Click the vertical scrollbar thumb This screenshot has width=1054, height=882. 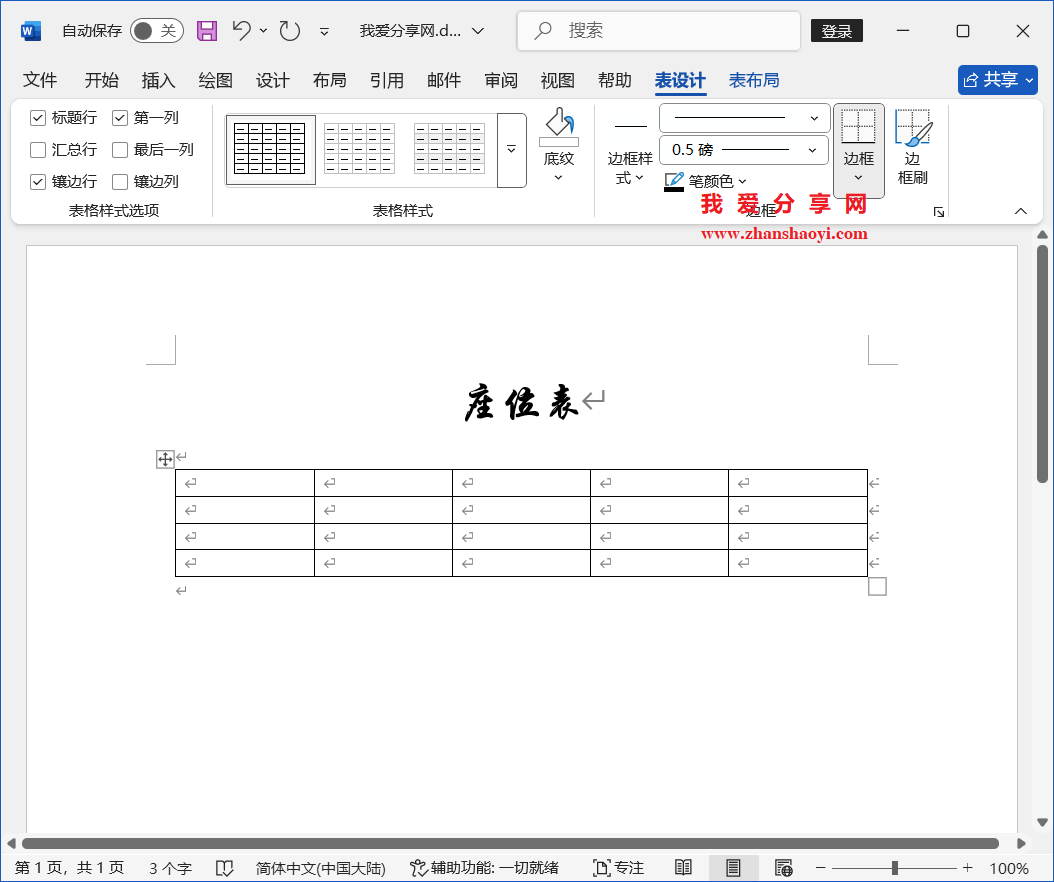(1042, 364)
